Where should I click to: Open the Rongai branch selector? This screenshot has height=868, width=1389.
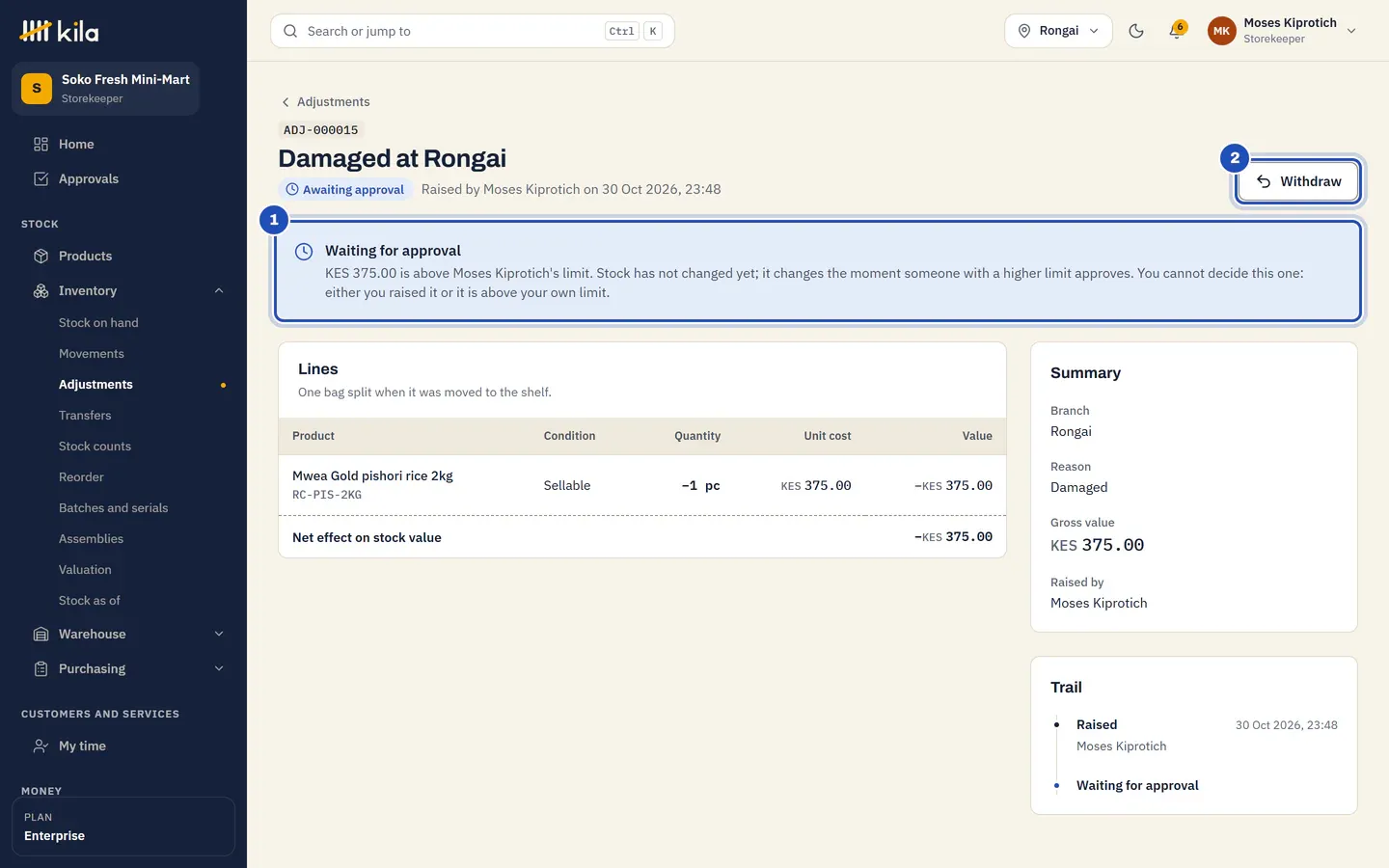1058,31
